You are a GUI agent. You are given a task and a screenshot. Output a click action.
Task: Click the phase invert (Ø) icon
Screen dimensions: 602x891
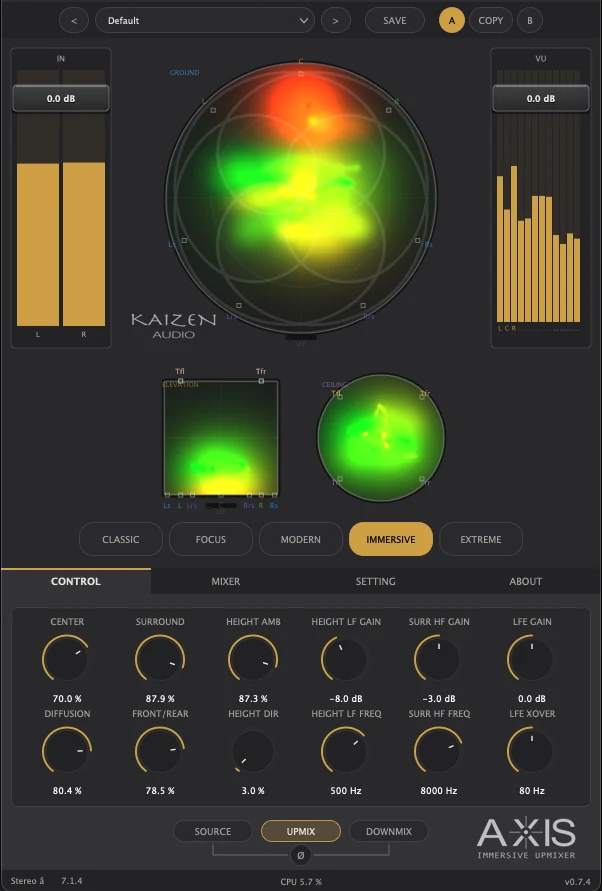point(301,855)
